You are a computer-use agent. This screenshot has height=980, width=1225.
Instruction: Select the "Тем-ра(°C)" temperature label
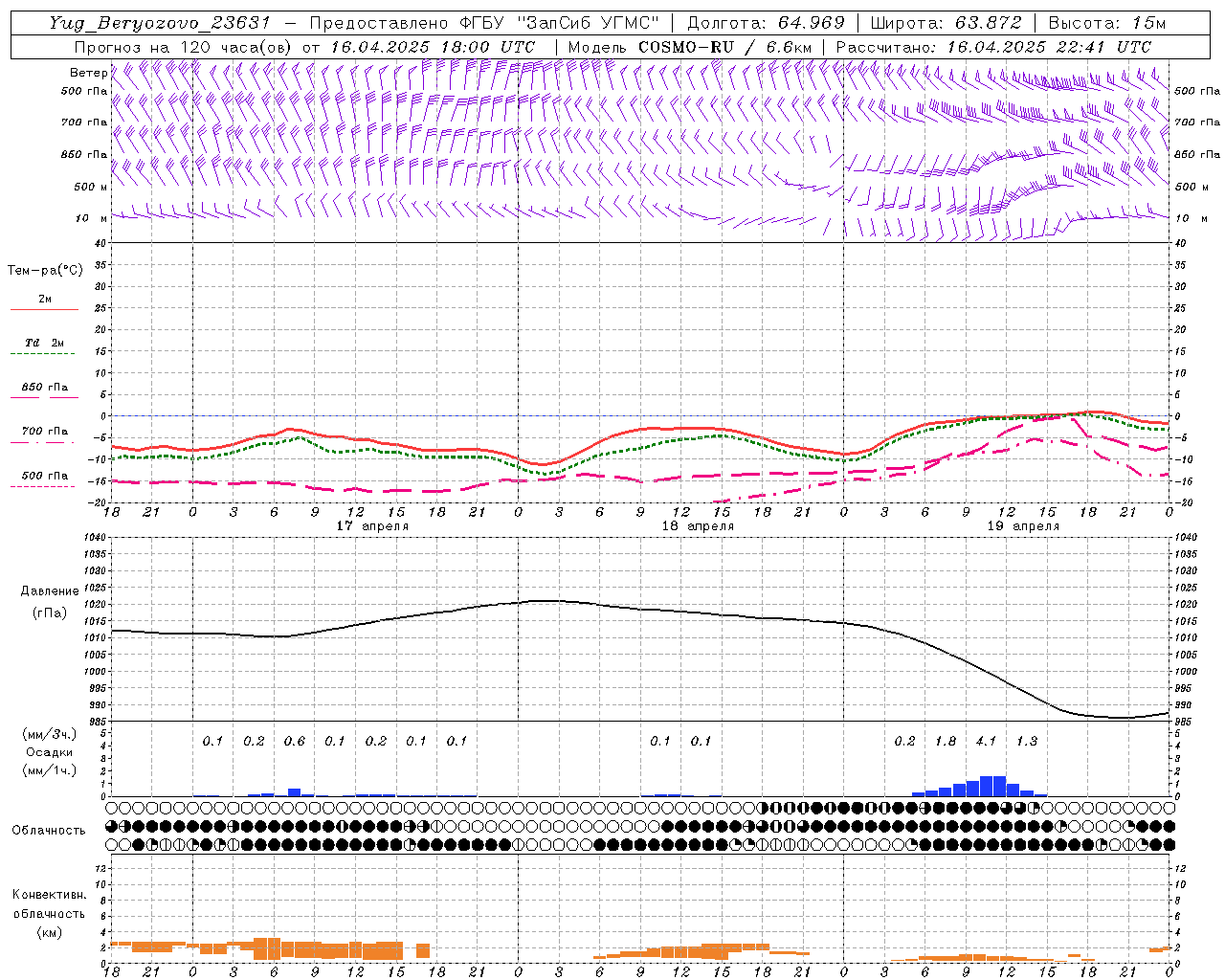[x=45, y=271]
